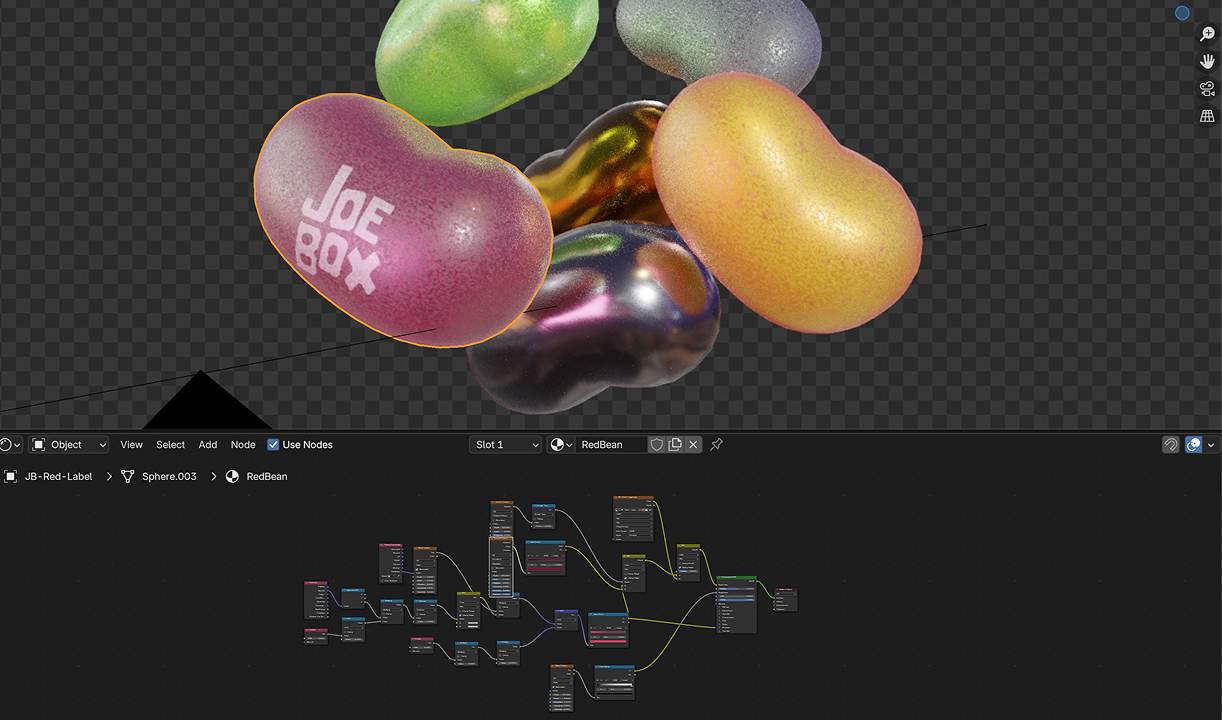
Task: Select the Principled BSDF node header
Action: 736,578
